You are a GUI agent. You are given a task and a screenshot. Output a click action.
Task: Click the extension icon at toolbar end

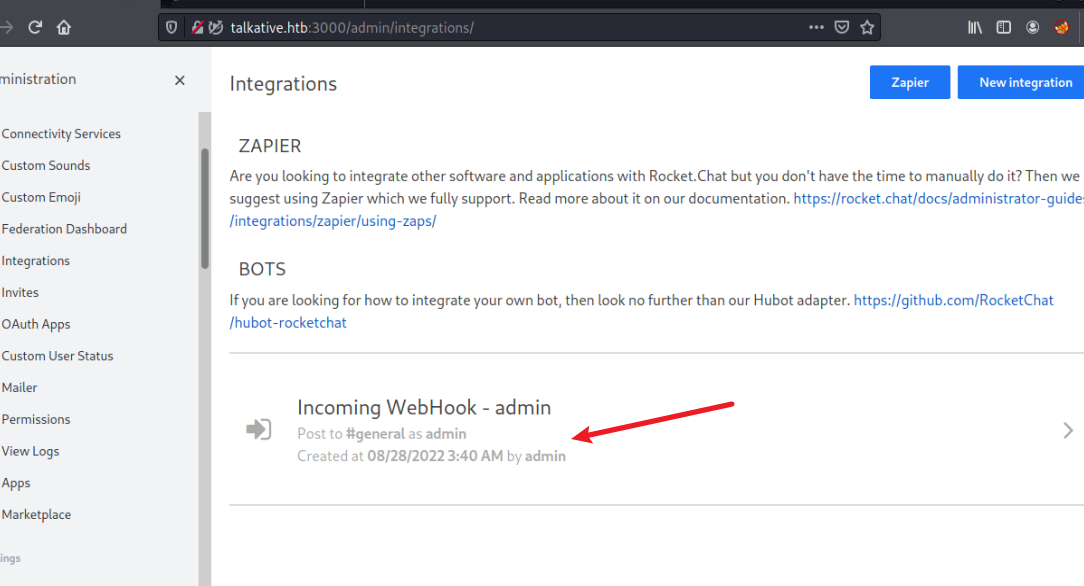(x=1062, y=28)
